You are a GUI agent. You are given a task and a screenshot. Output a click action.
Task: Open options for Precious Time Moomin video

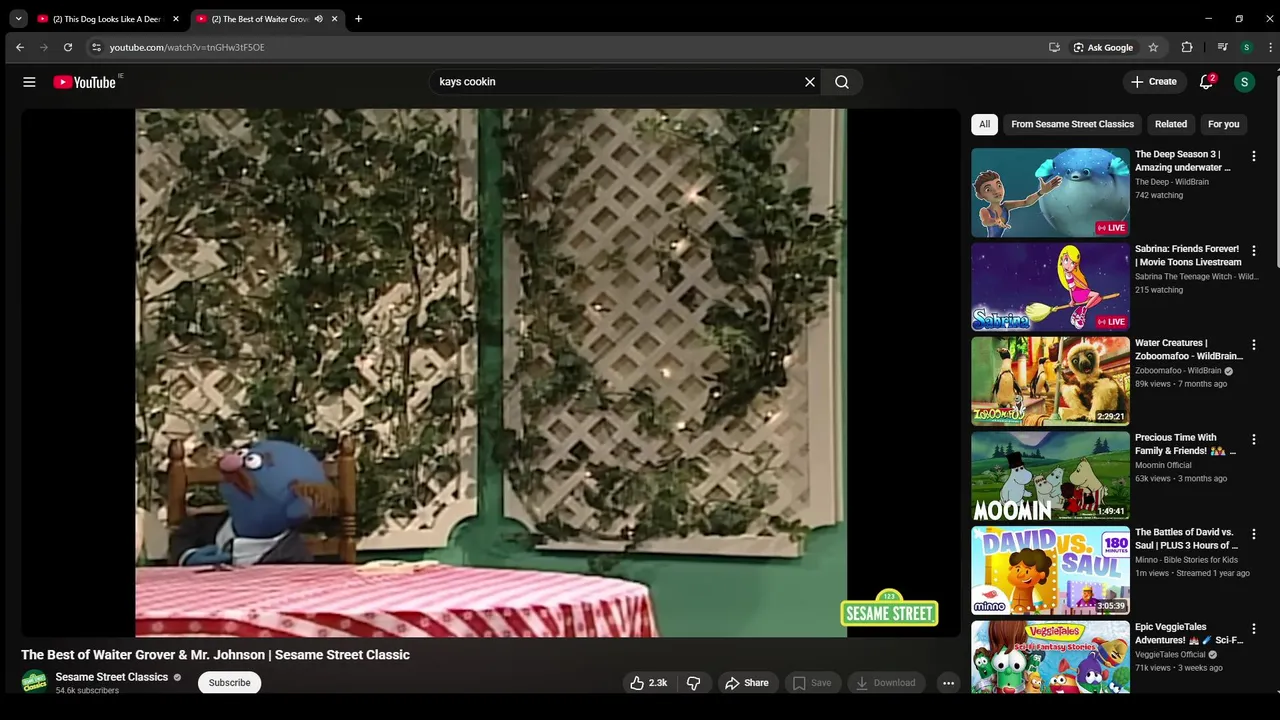tap(1253, 440)
